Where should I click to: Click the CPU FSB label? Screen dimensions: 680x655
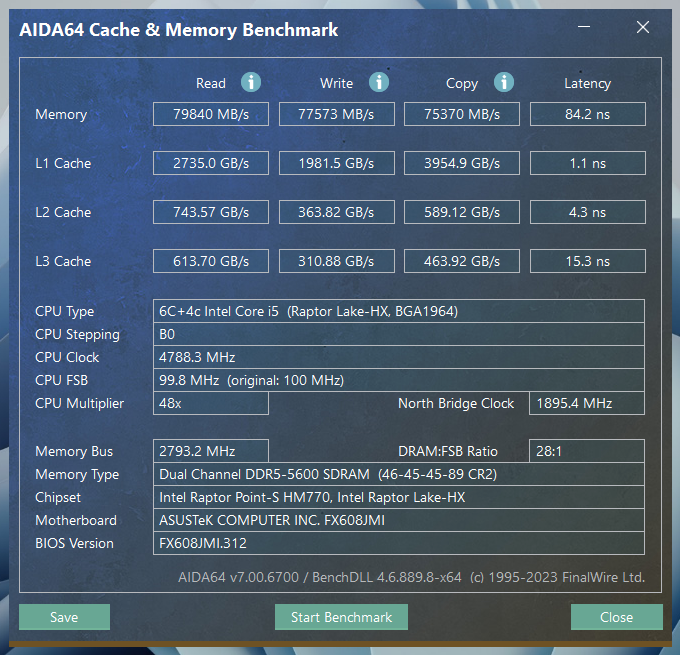click(x=62, y=380)
